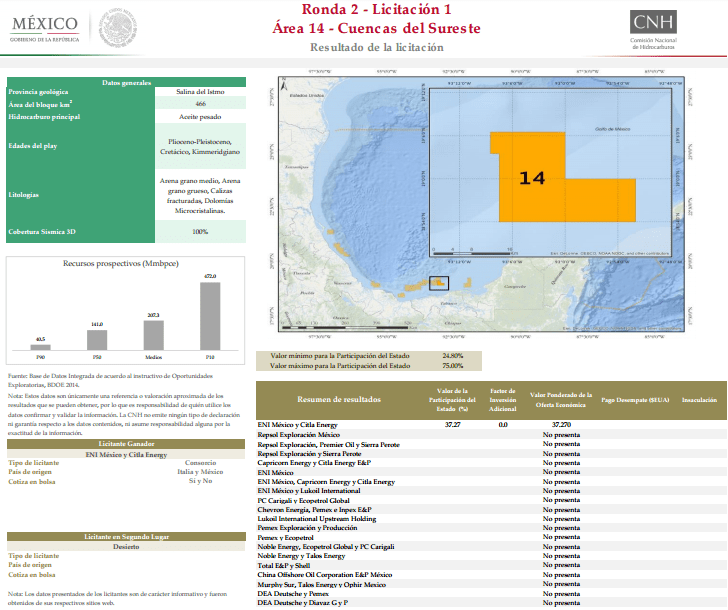The image size is (728, 610).
Task: Click 'Salina del Istmo' value
Action: [200, 91]
